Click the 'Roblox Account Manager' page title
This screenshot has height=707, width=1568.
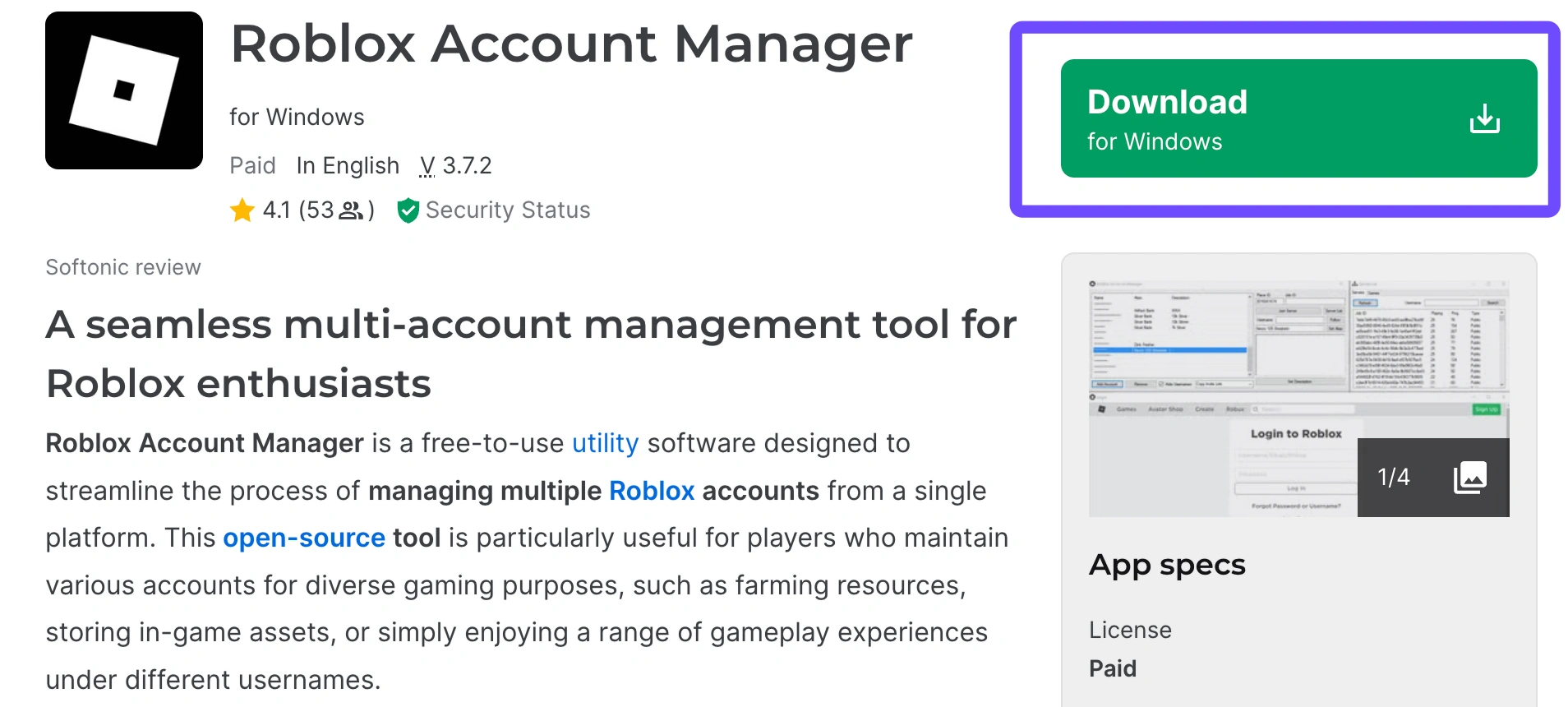pos(572,44)
